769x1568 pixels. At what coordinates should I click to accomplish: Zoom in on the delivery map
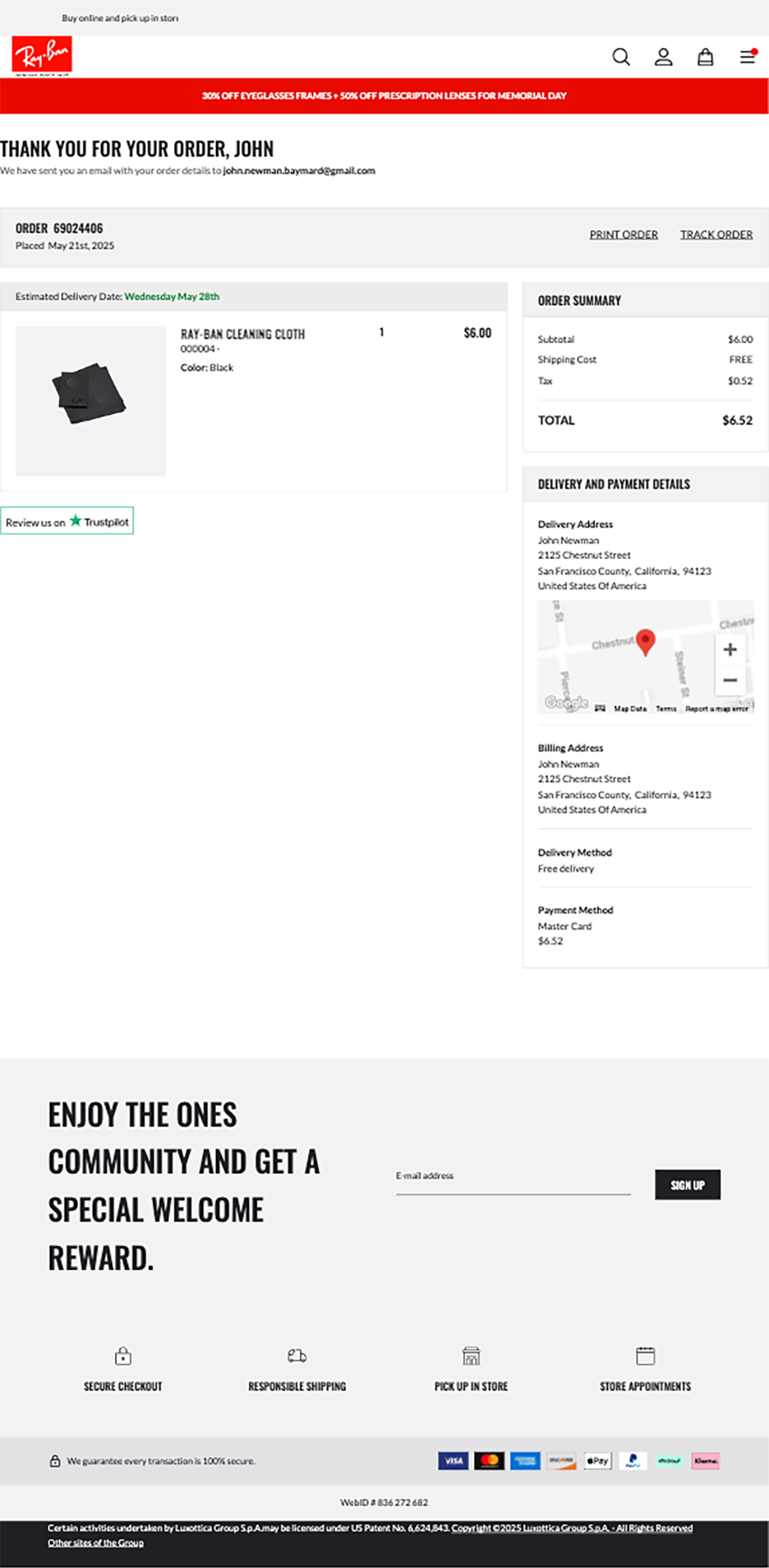(x=729, y=650)
